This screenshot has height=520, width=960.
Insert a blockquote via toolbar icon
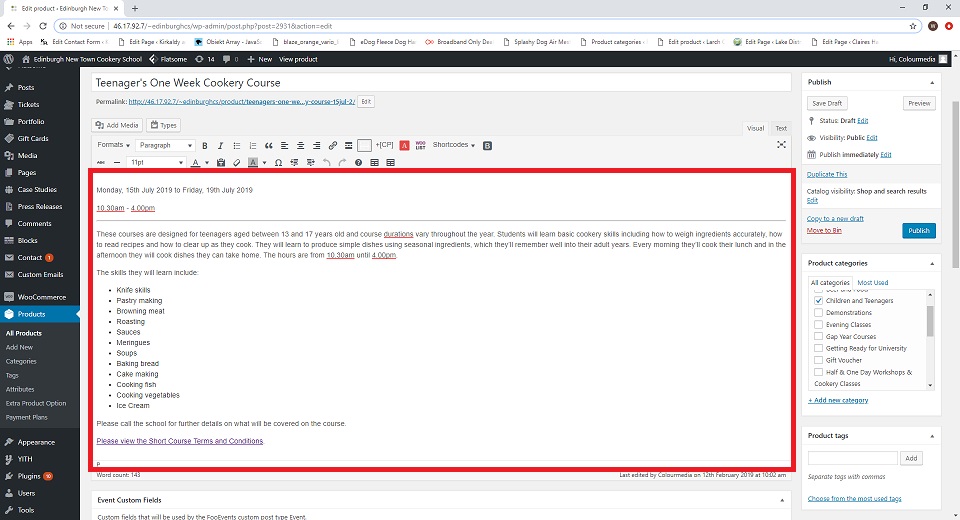(269, 145)
